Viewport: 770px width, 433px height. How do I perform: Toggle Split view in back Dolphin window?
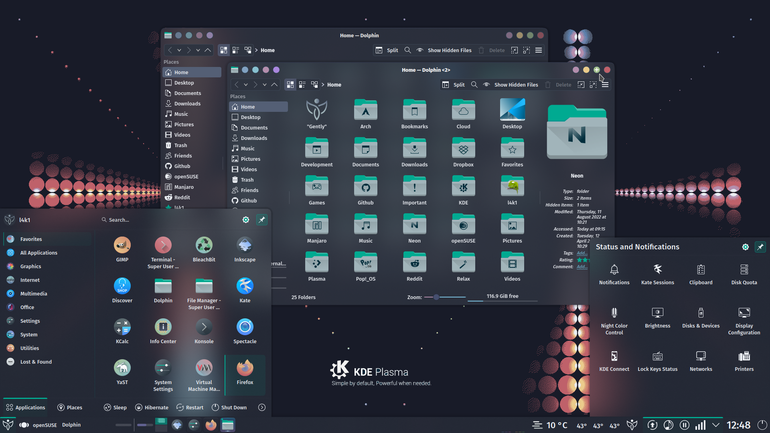click(386, 50)
